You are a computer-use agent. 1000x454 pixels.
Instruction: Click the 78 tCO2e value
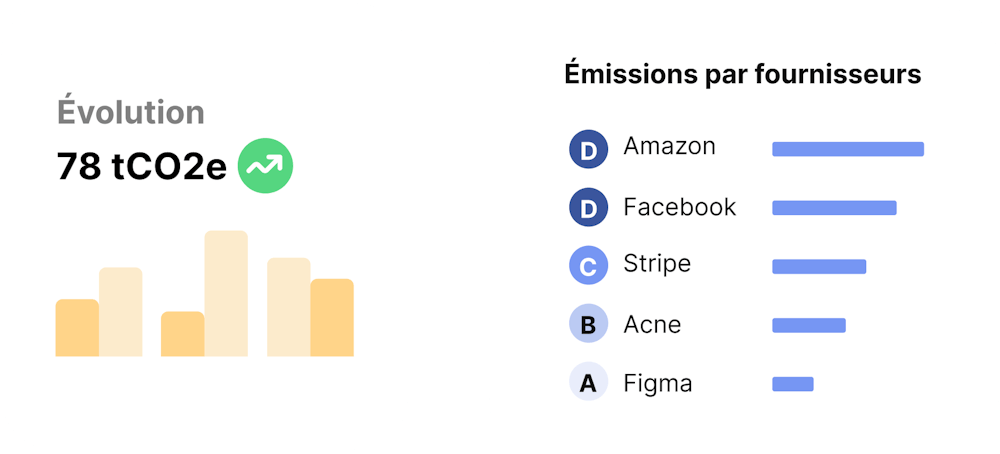pyautogui.click(x=142, y=167)
